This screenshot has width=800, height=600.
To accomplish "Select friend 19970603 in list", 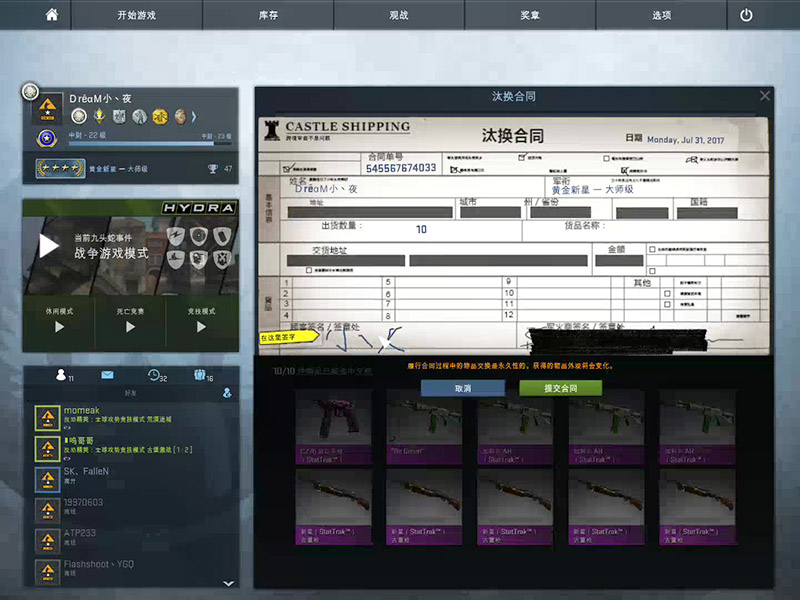I will point(131,510).
